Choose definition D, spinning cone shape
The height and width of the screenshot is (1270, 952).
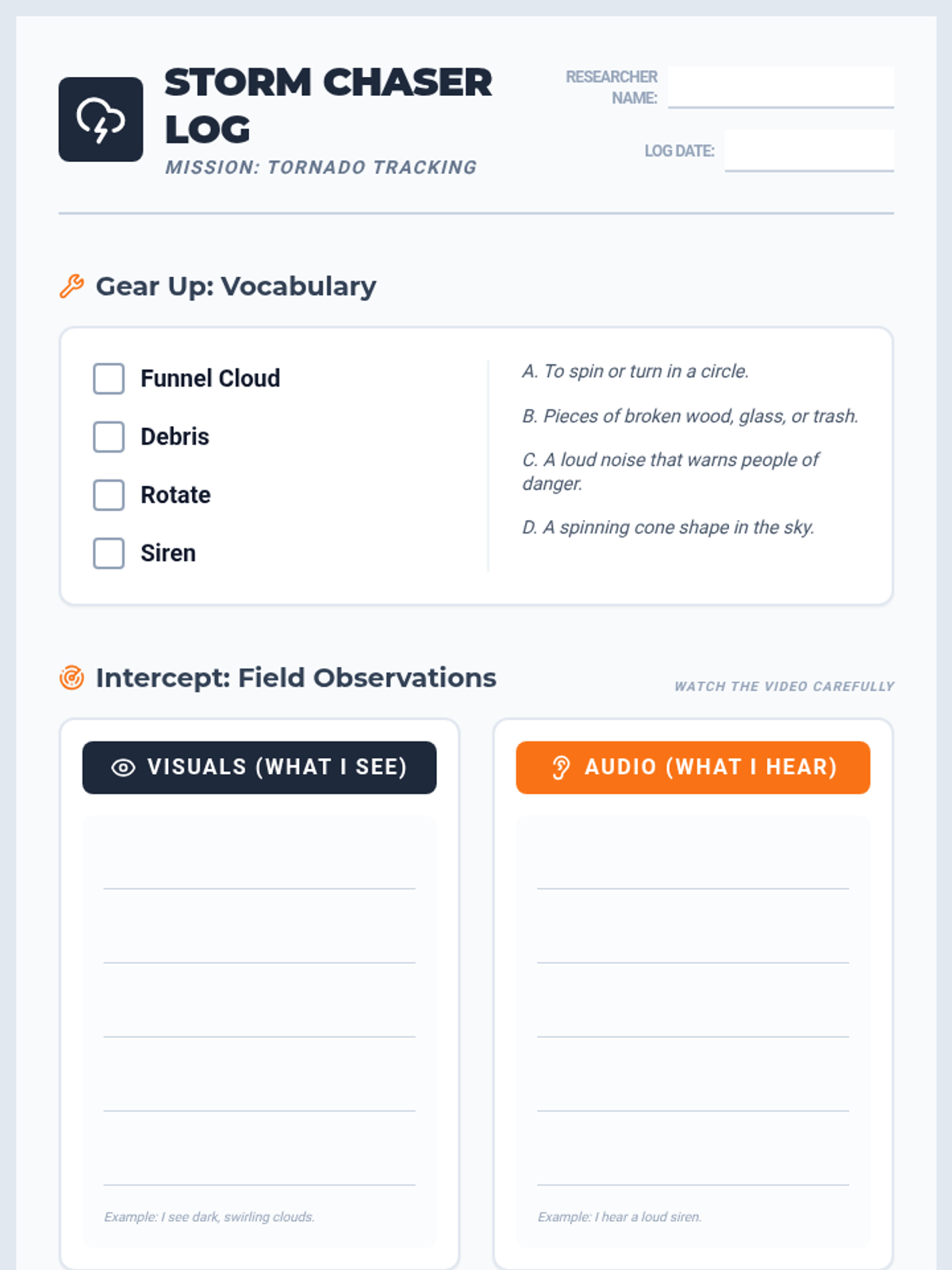click(x=668, y=528)
